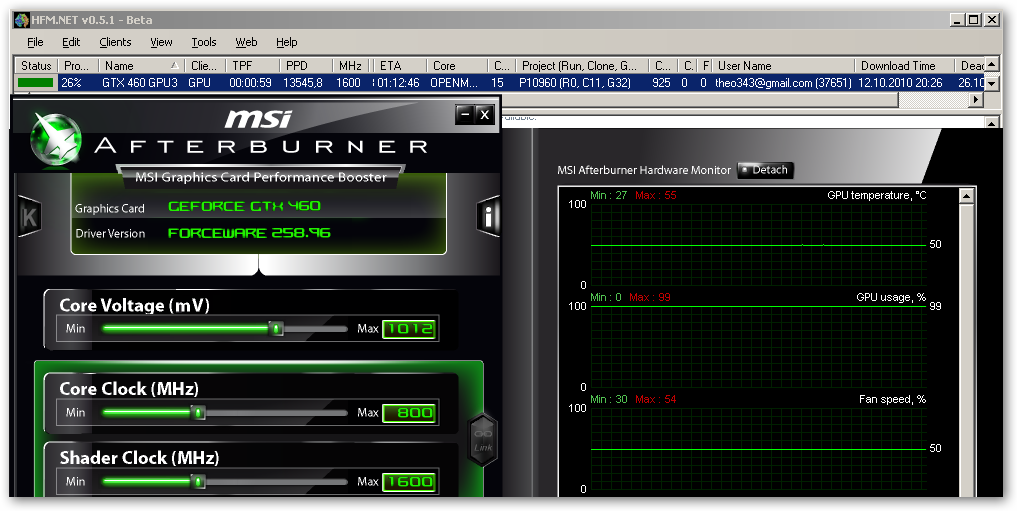The height and width of the screenshot is (511, 1017).
Task: Click the Kombustor K button in Afterburner
Action: coord(30,217)
